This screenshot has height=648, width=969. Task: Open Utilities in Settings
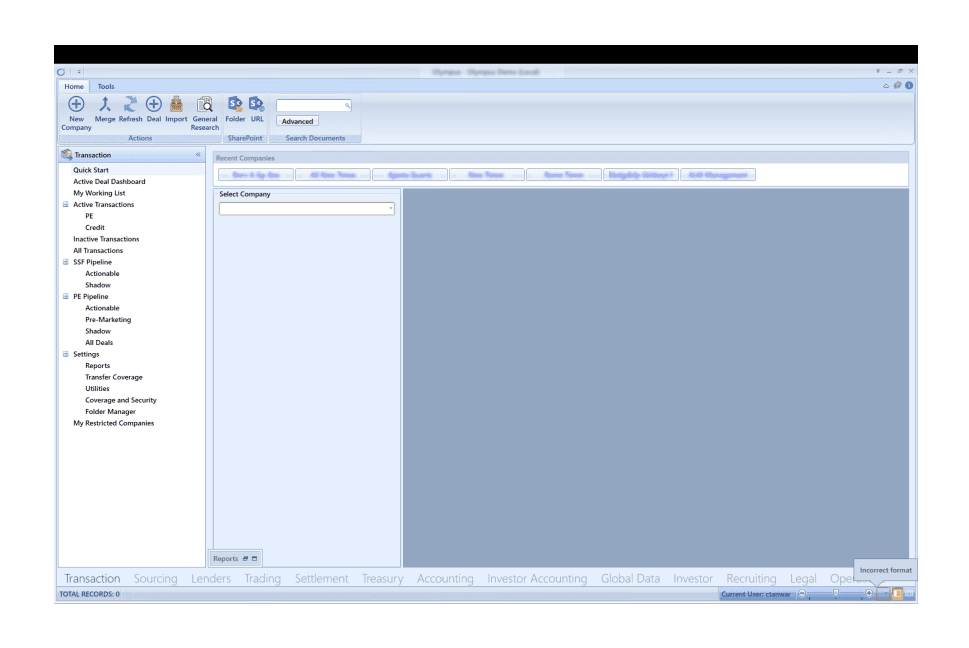click(x=97, y=389)
